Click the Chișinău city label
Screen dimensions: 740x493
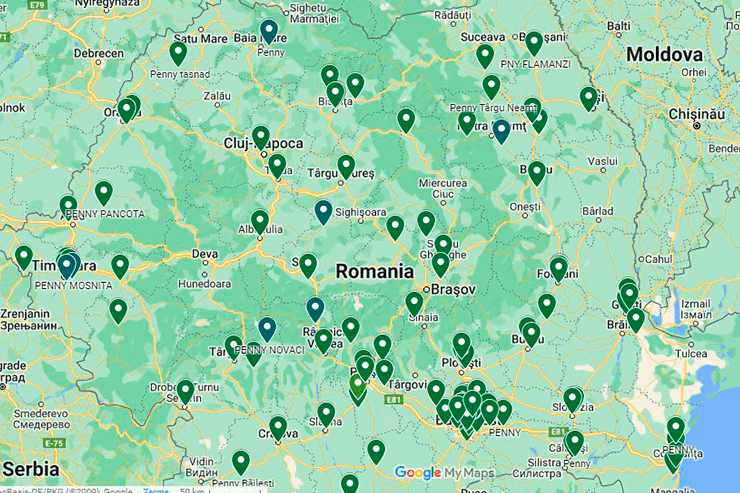[x=697, y=114]
